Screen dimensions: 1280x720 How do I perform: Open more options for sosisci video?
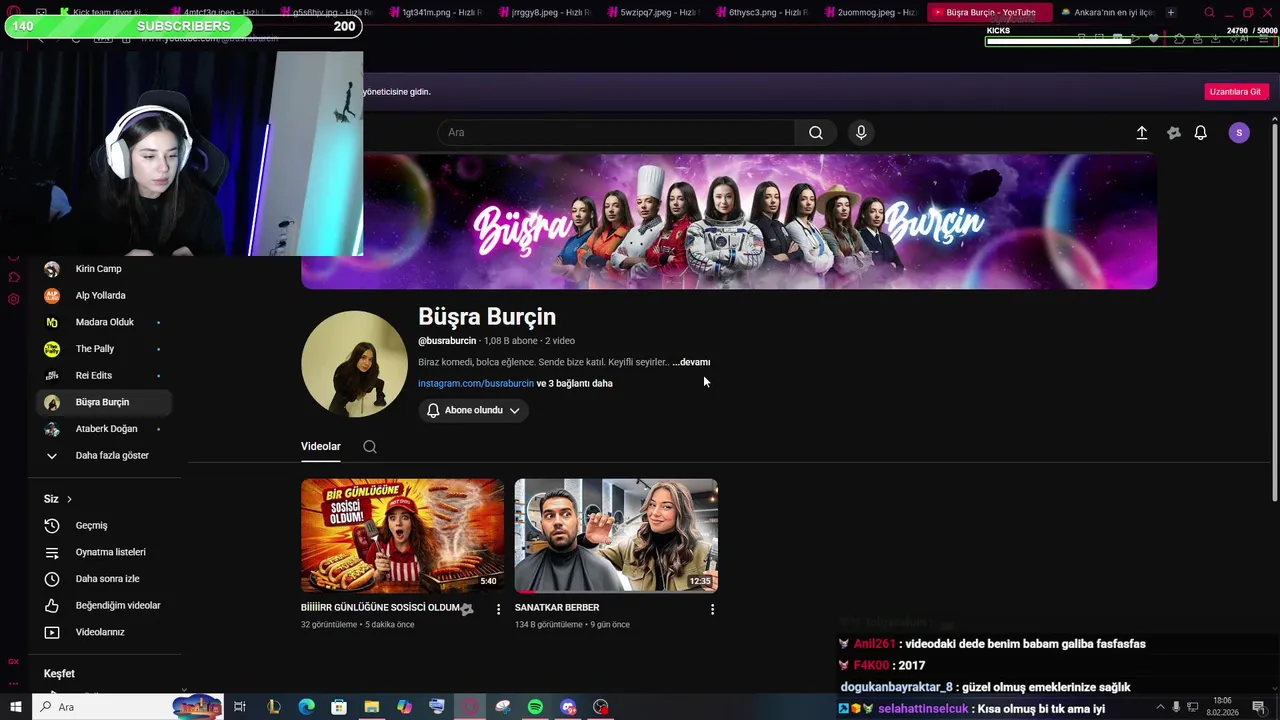[498, 609]
